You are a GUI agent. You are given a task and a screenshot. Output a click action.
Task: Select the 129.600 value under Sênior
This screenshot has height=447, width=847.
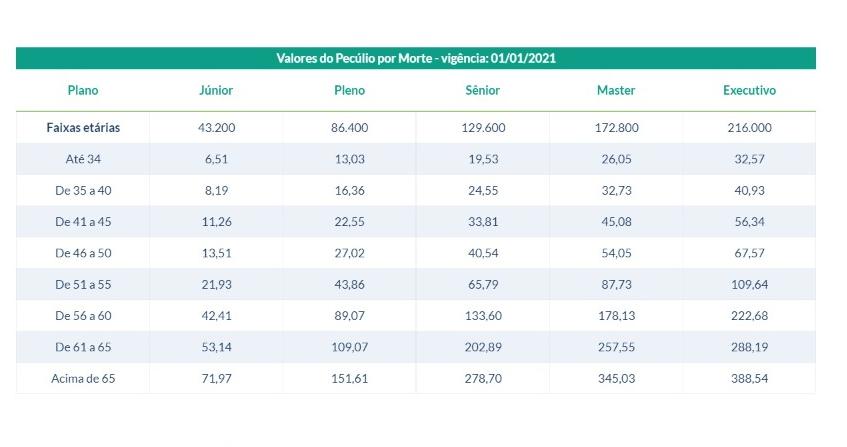point(482,128)
